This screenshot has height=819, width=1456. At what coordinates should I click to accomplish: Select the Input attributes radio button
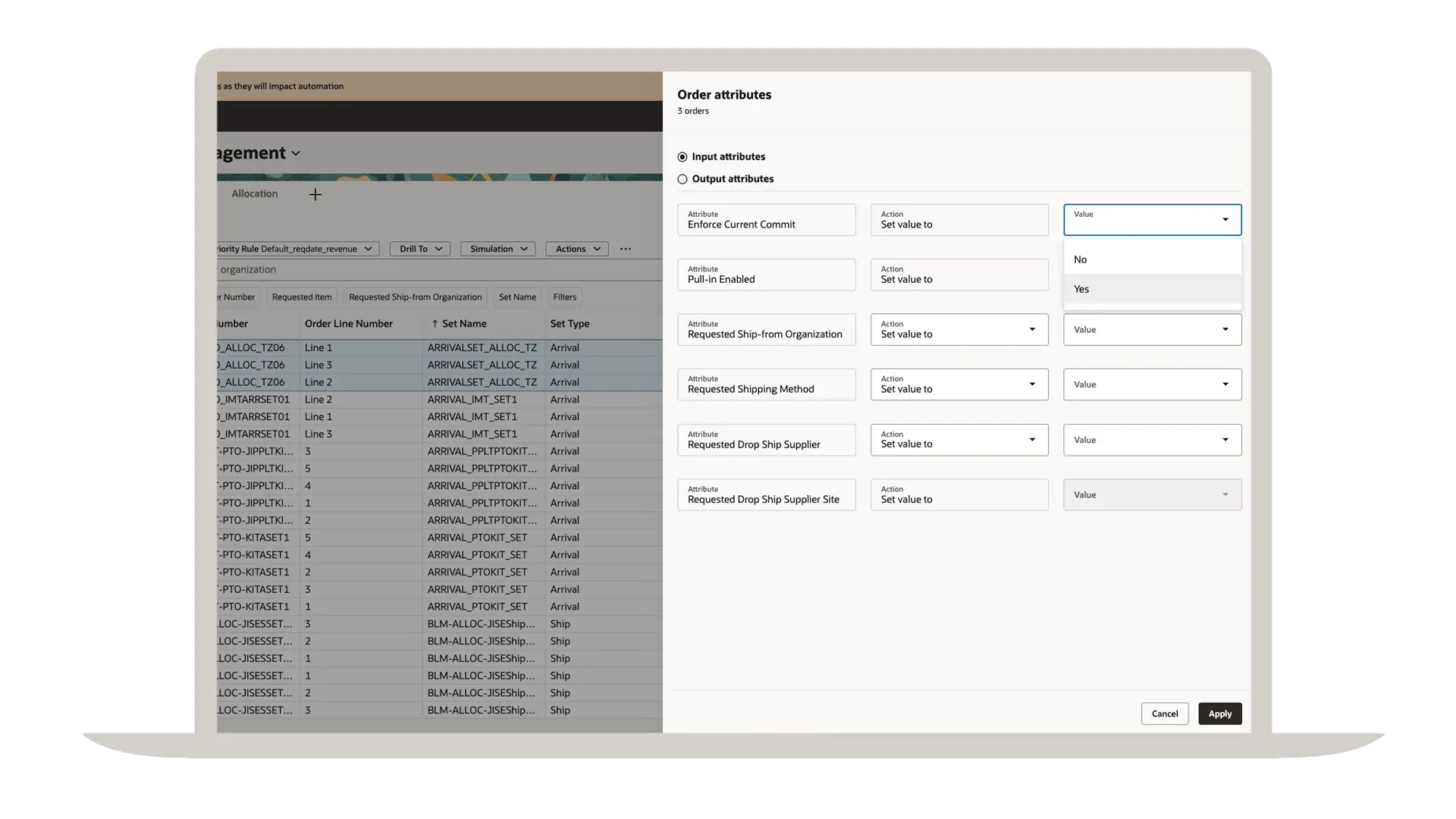click(x=682, y=156)
